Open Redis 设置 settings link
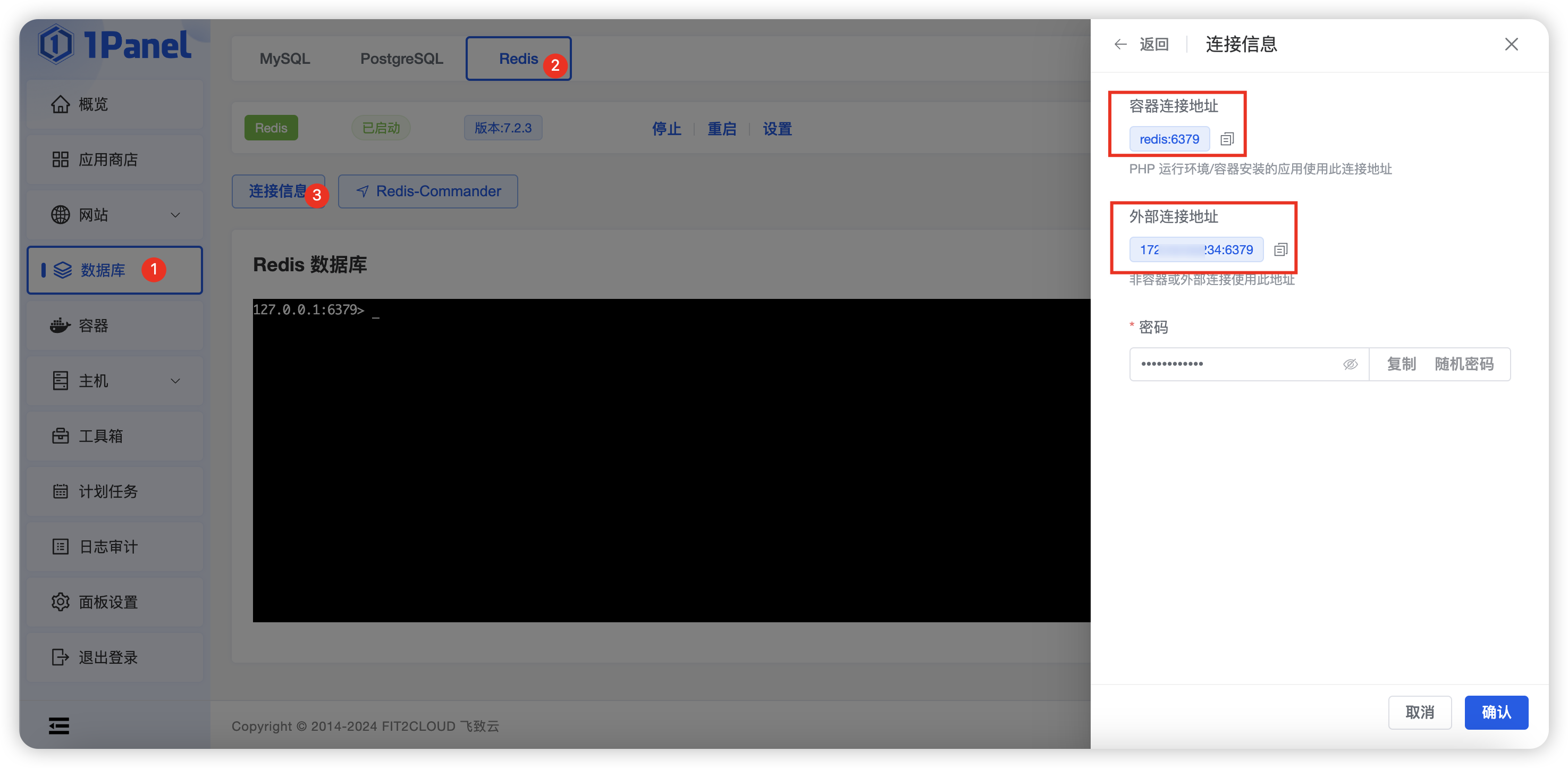 777,129
